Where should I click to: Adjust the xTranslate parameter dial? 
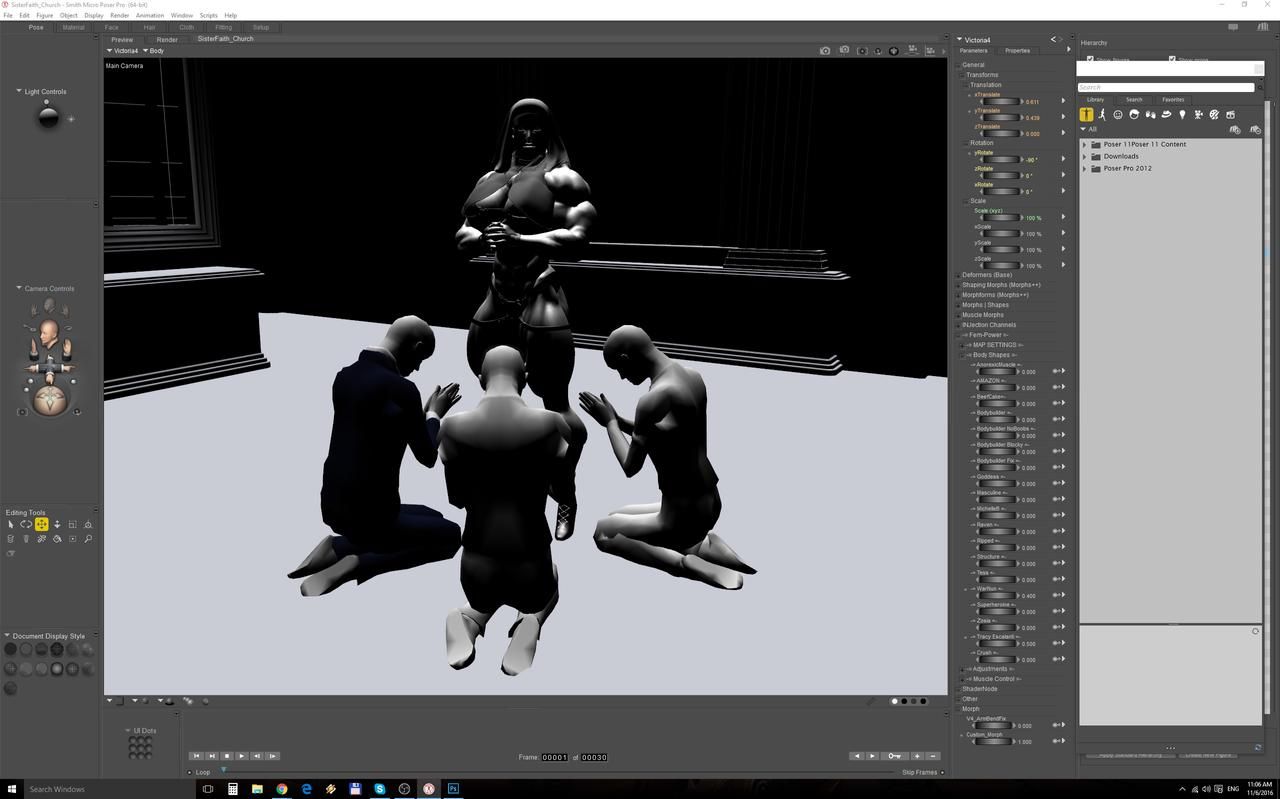pyautogui.click(x=999, y=102)
